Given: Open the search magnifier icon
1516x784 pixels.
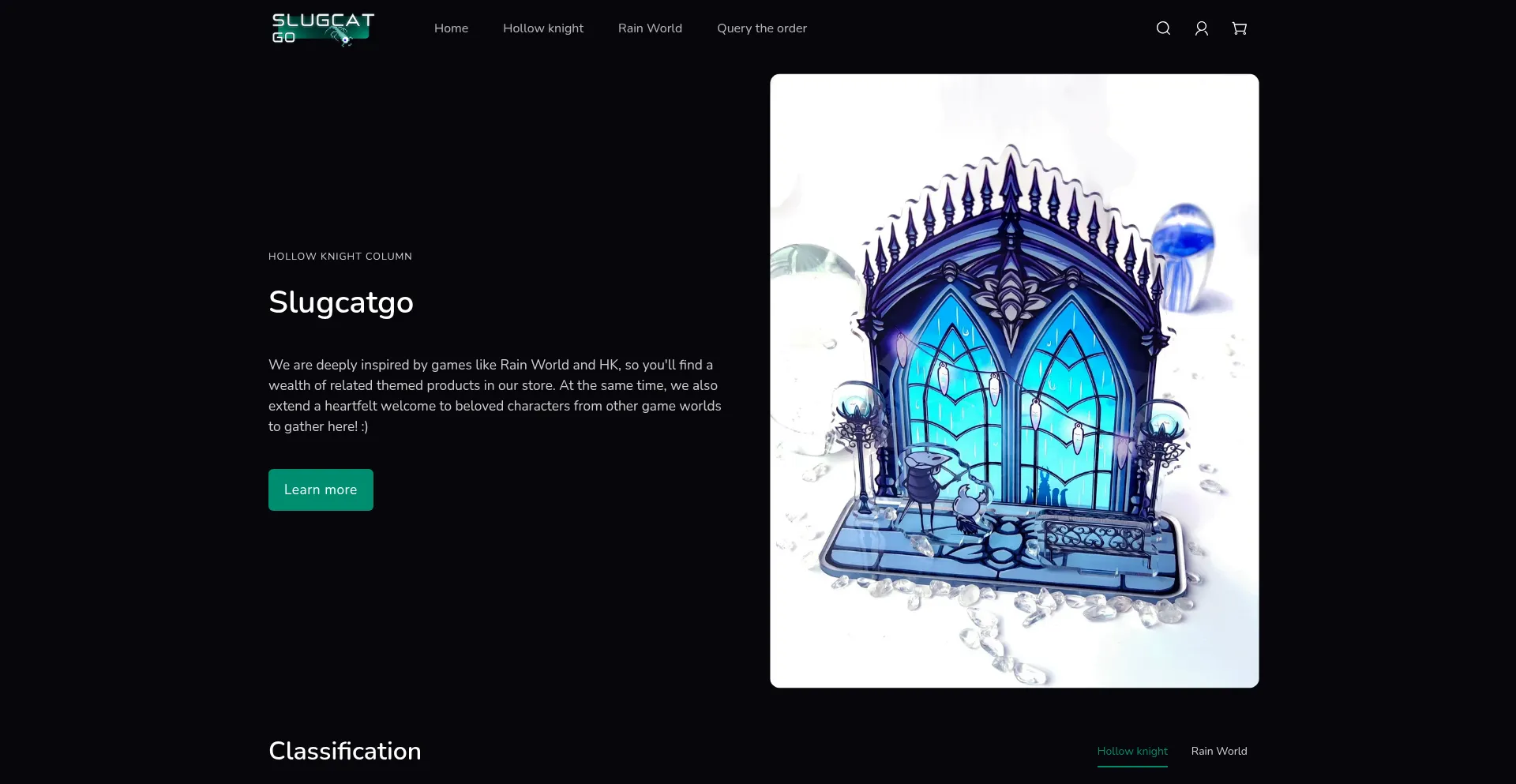Looking at the screenshot, I should (1163, 28).
